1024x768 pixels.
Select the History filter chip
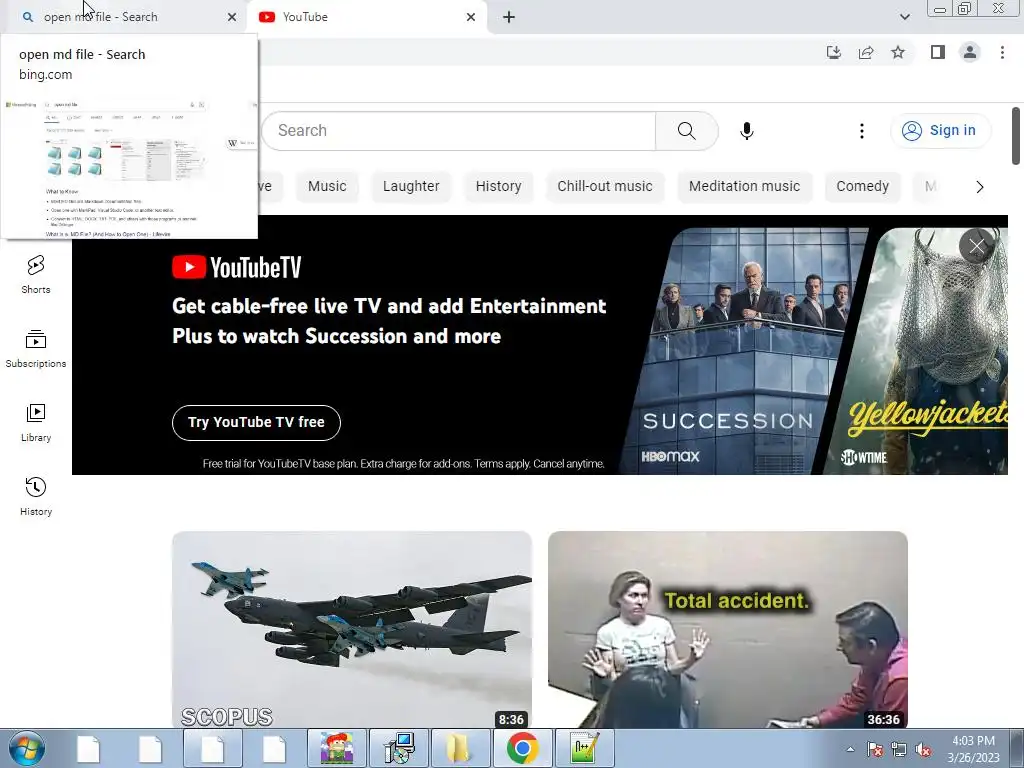click(x=498, y=186)
